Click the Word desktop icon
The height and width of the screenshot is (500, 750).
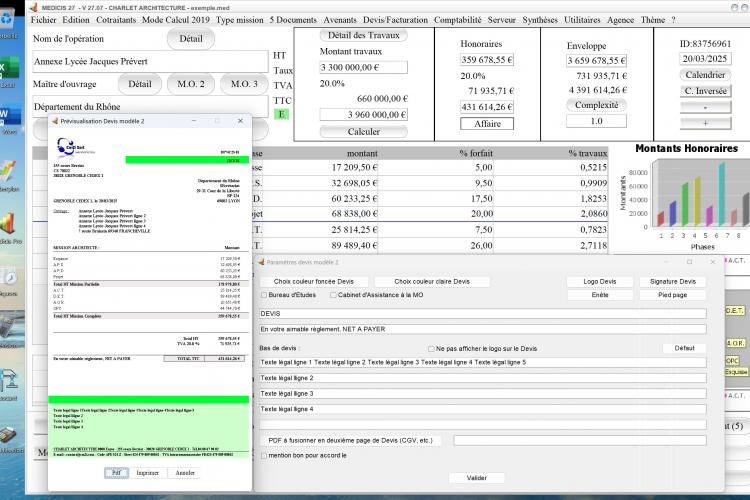coord(9,120)
